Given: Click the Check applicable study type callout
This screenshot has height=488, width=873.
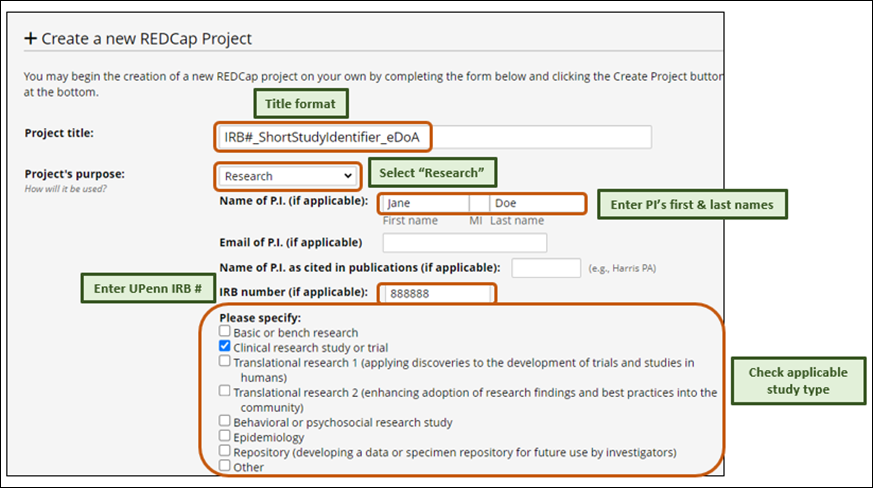Looking at the screenshot, I should 797,380.
